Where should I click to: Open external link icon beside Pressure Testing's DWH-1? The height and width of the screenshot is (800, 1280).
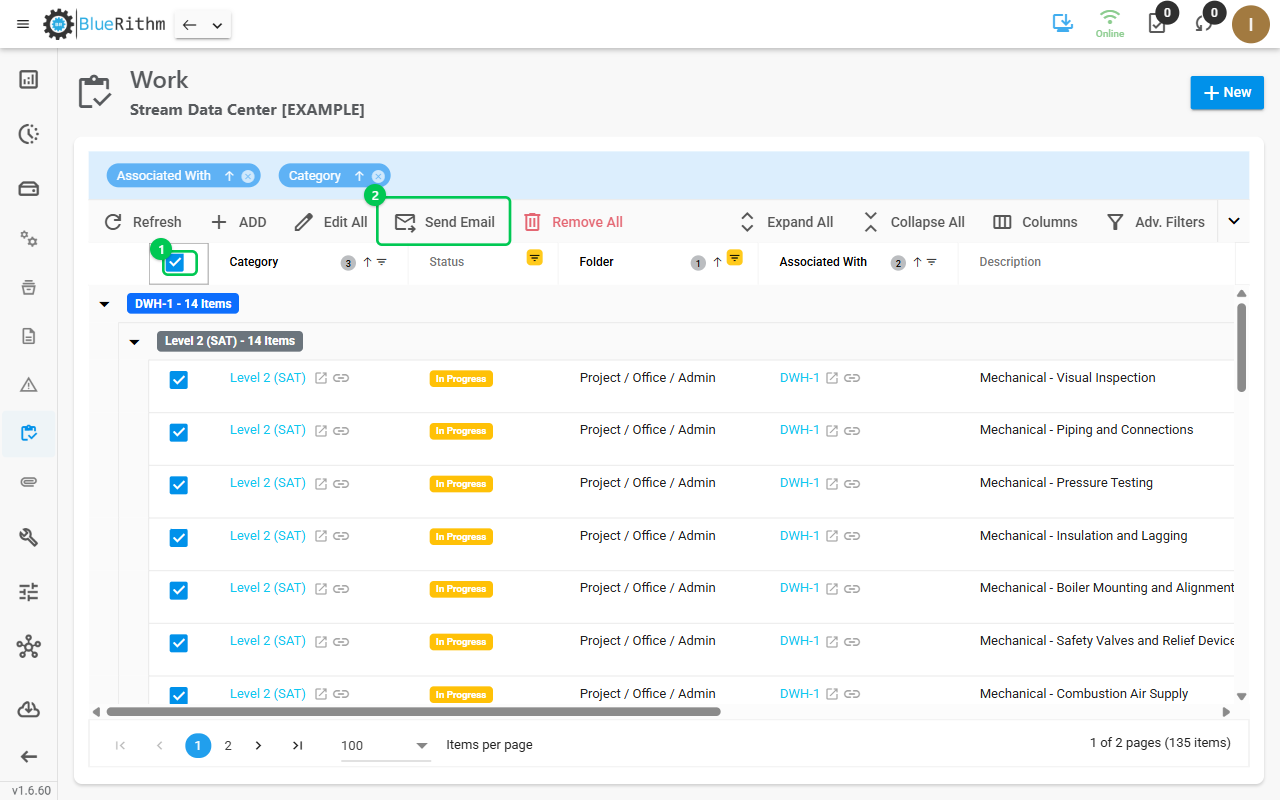click(x=832, y=484)
